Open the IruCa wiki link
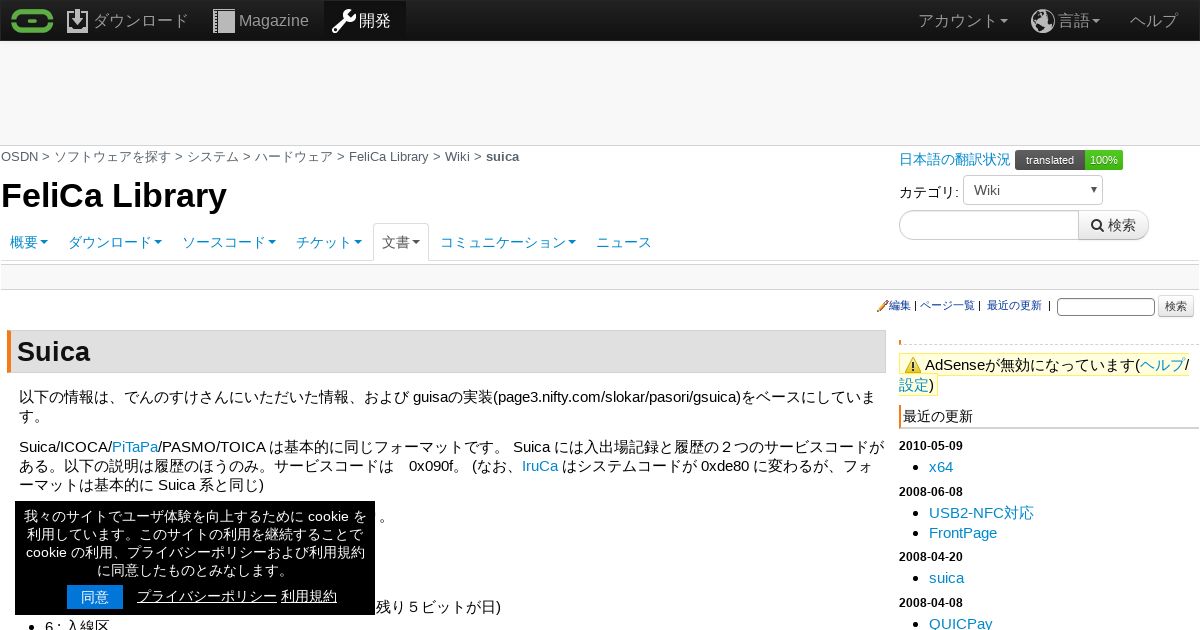Screen dimensions: 1200x630 (540, 466)
